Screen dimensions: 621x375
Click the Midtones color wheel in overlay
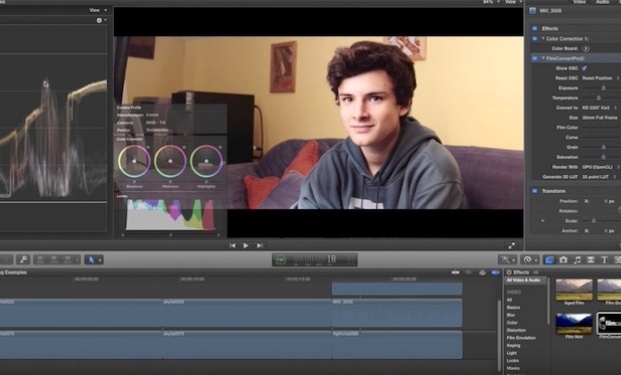[x=170, y=161]
